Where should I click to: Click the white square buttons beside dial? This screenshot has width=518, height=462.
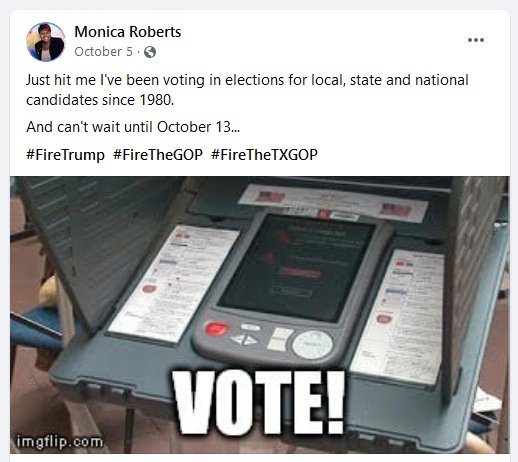279,339
